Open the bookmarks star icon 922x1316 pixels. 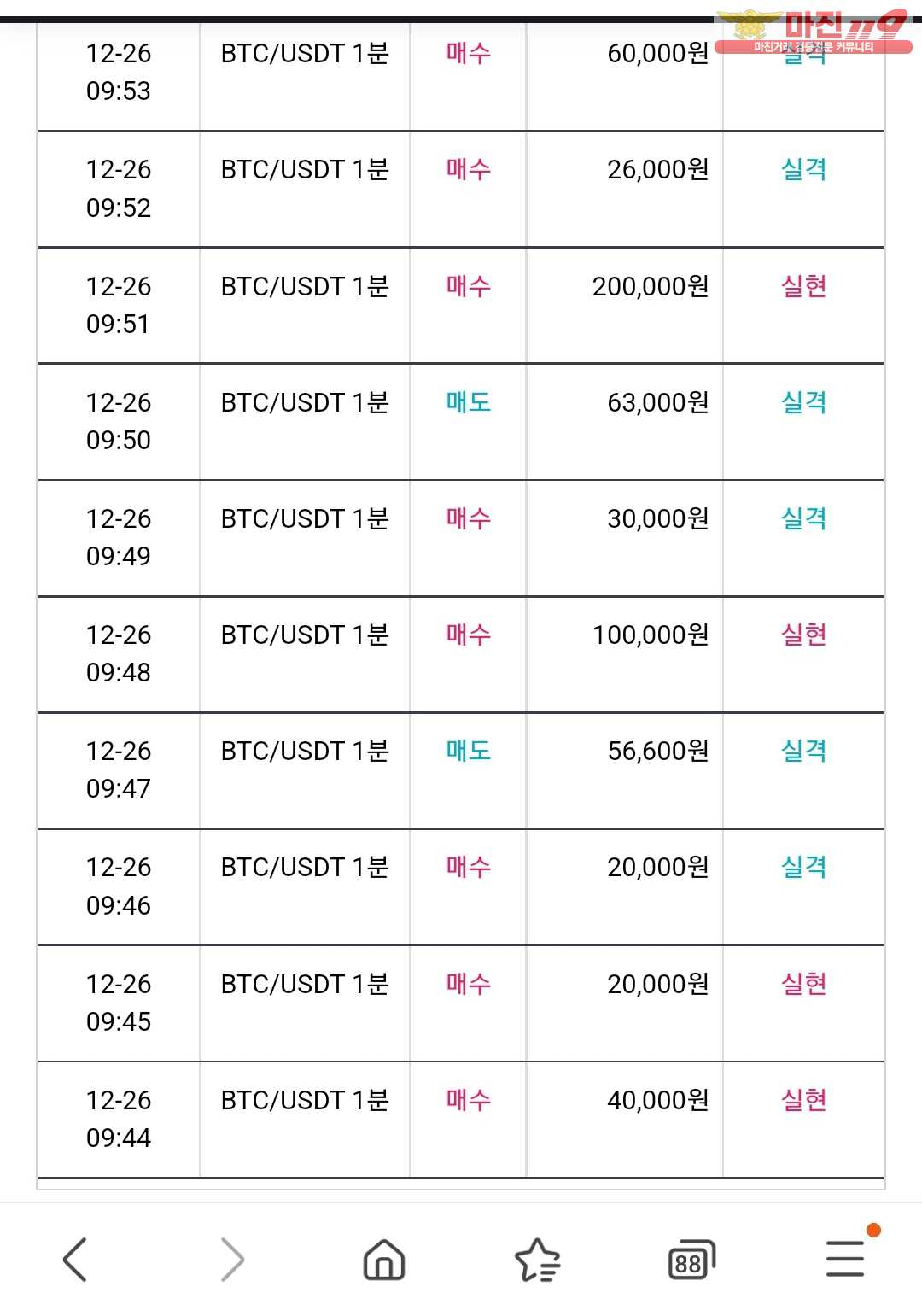[538, 1260]
